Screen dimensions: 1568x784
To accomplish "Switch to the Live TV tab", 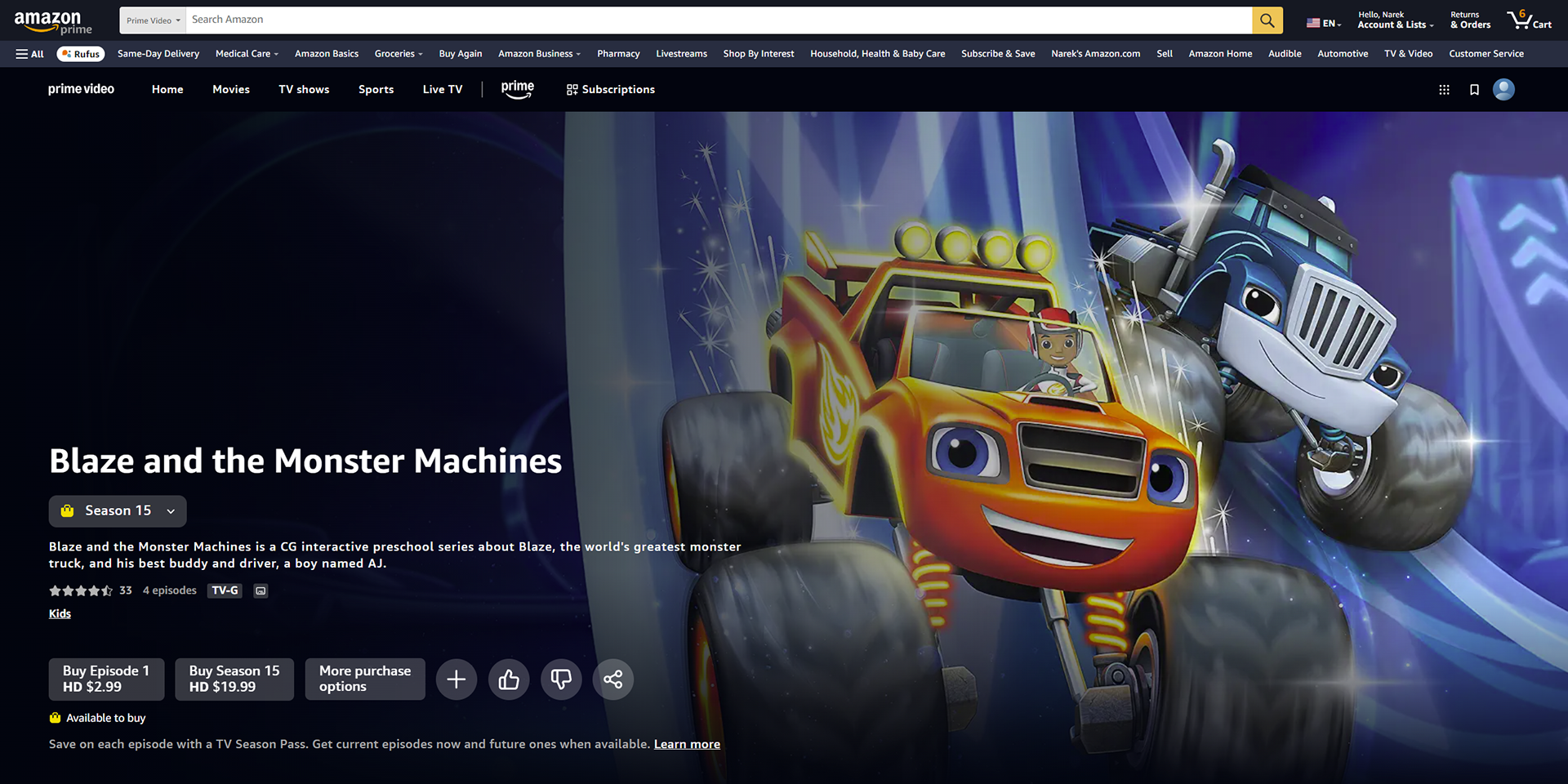I will click(443, 90).
